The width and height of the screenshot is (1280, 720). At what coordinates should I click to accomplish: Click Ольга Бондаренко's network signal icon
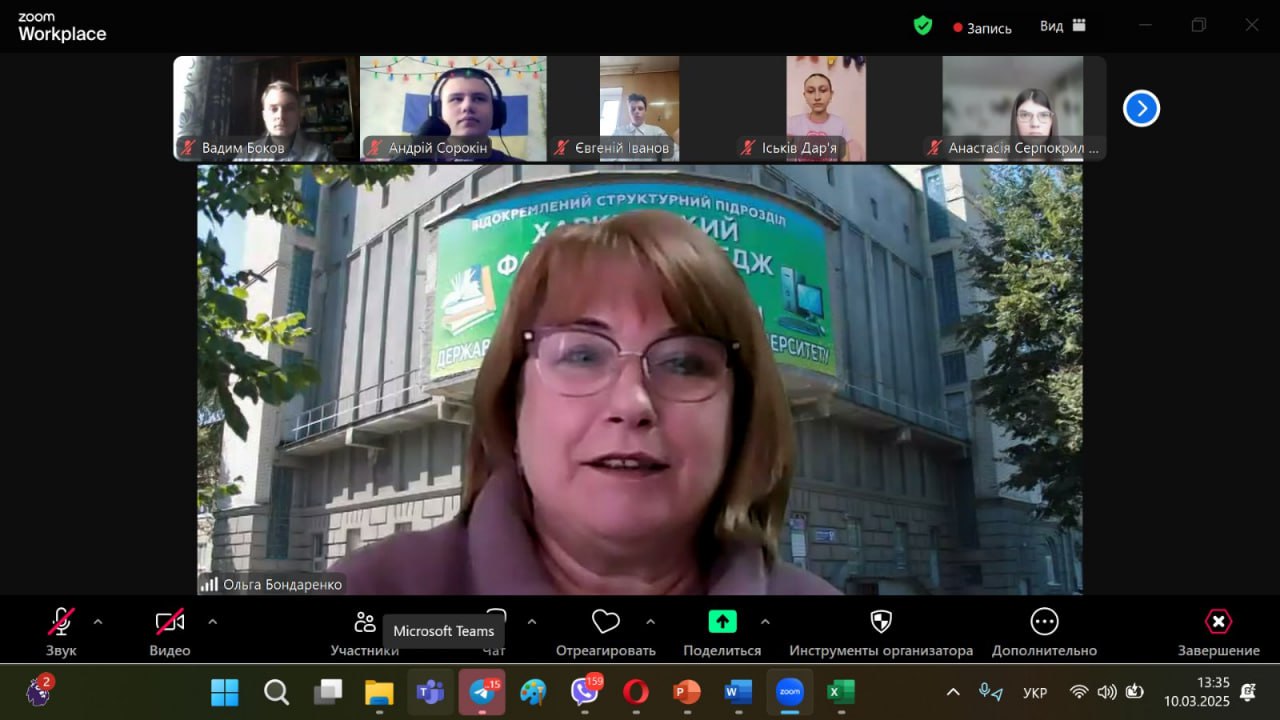click(209, 584)
